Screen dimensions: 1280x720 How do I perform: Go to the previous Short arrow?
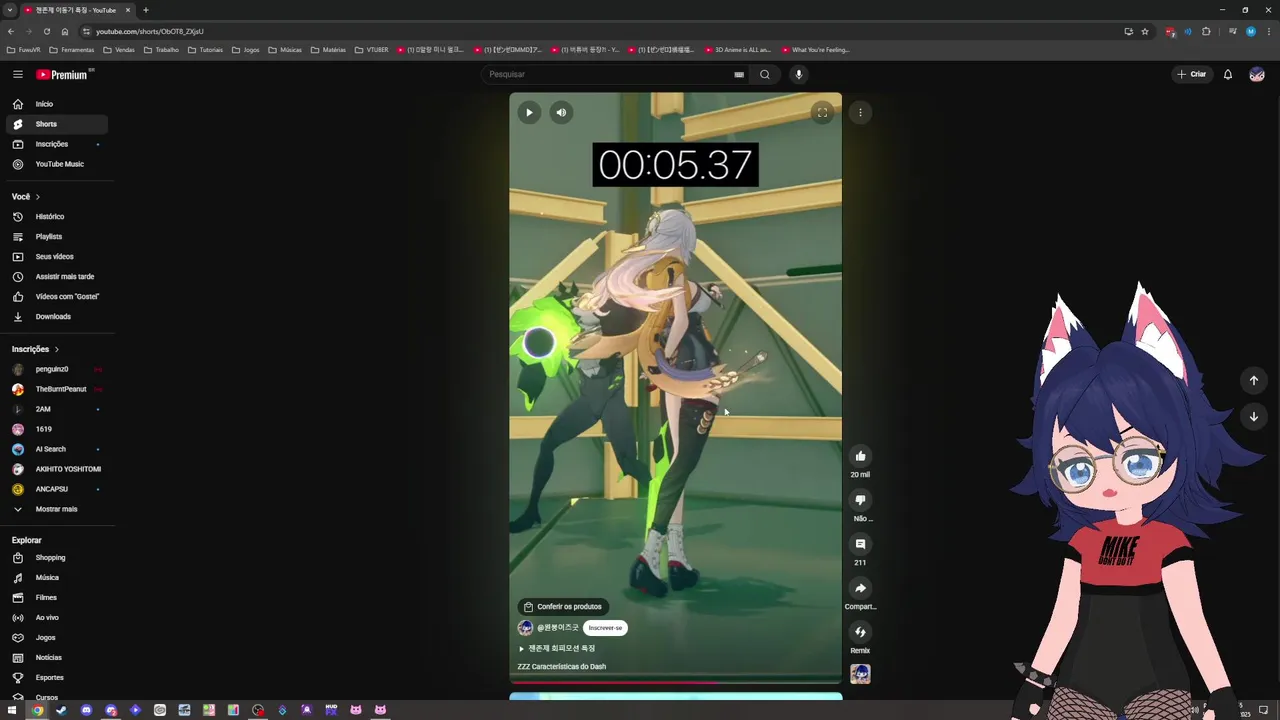(x=1253, y=380)
